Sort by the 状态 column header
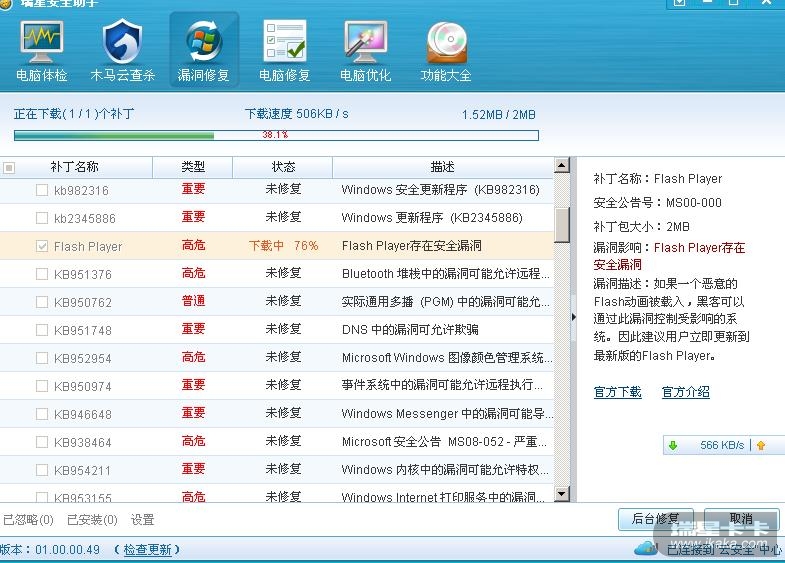 pos(283,167)
